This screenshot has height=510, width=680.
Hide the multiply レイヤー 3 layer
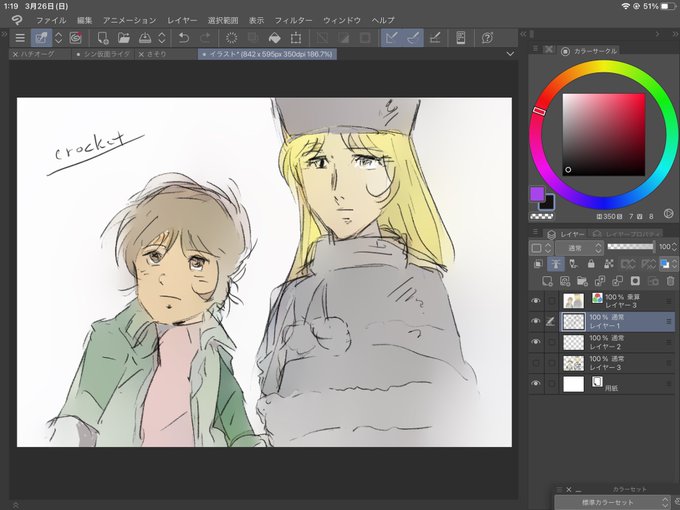click(x=535, y=300)
